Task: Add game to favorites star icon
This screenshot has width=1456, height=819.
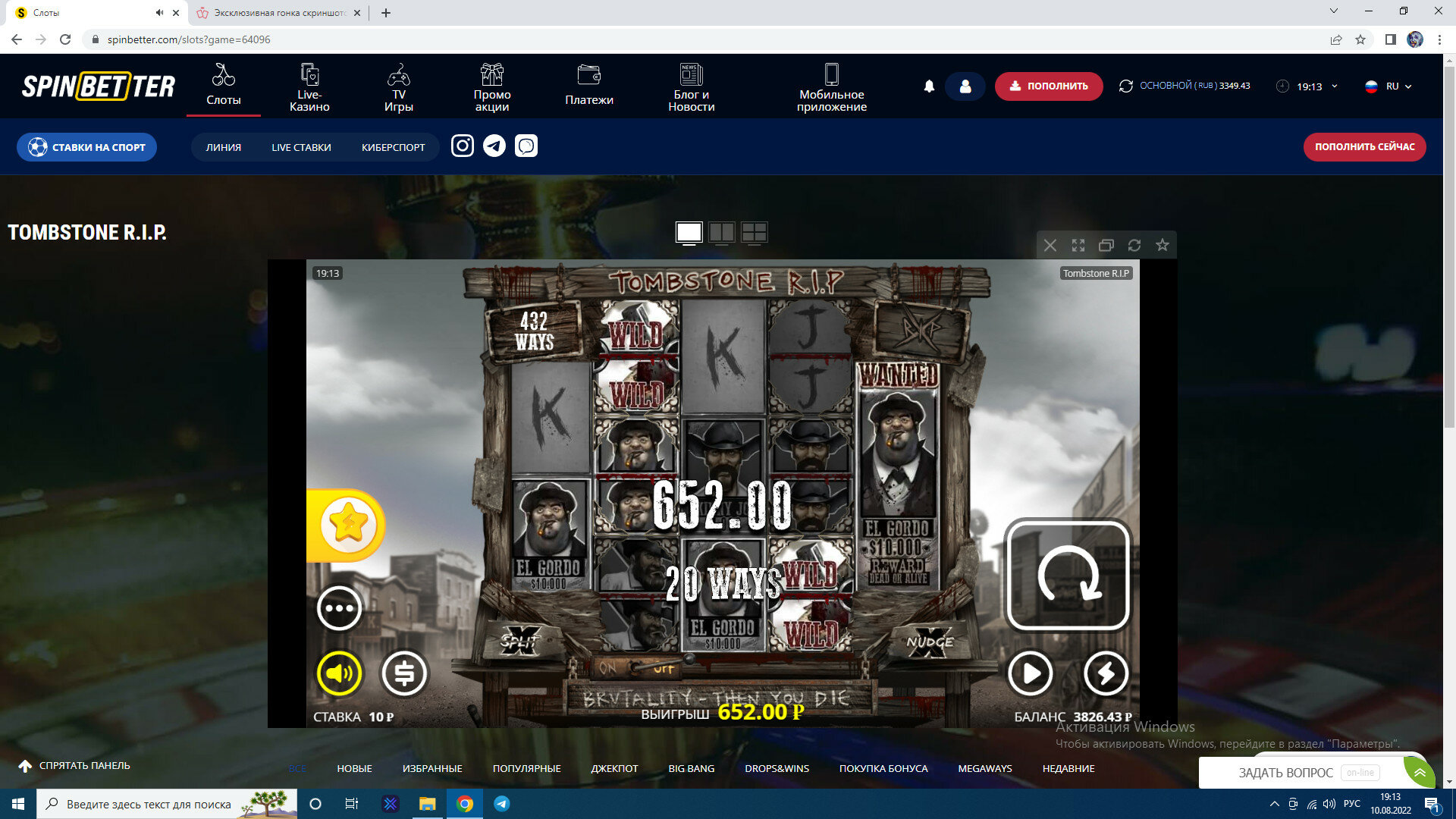Action: (1162, 245)
